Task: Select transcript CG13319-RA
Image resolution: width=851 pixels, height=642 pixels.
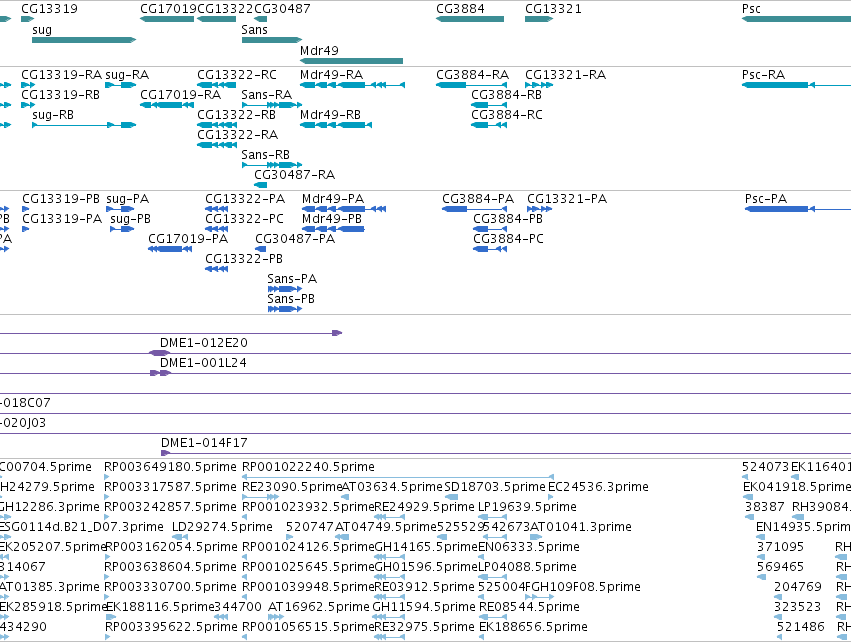Action: [61, 75]
